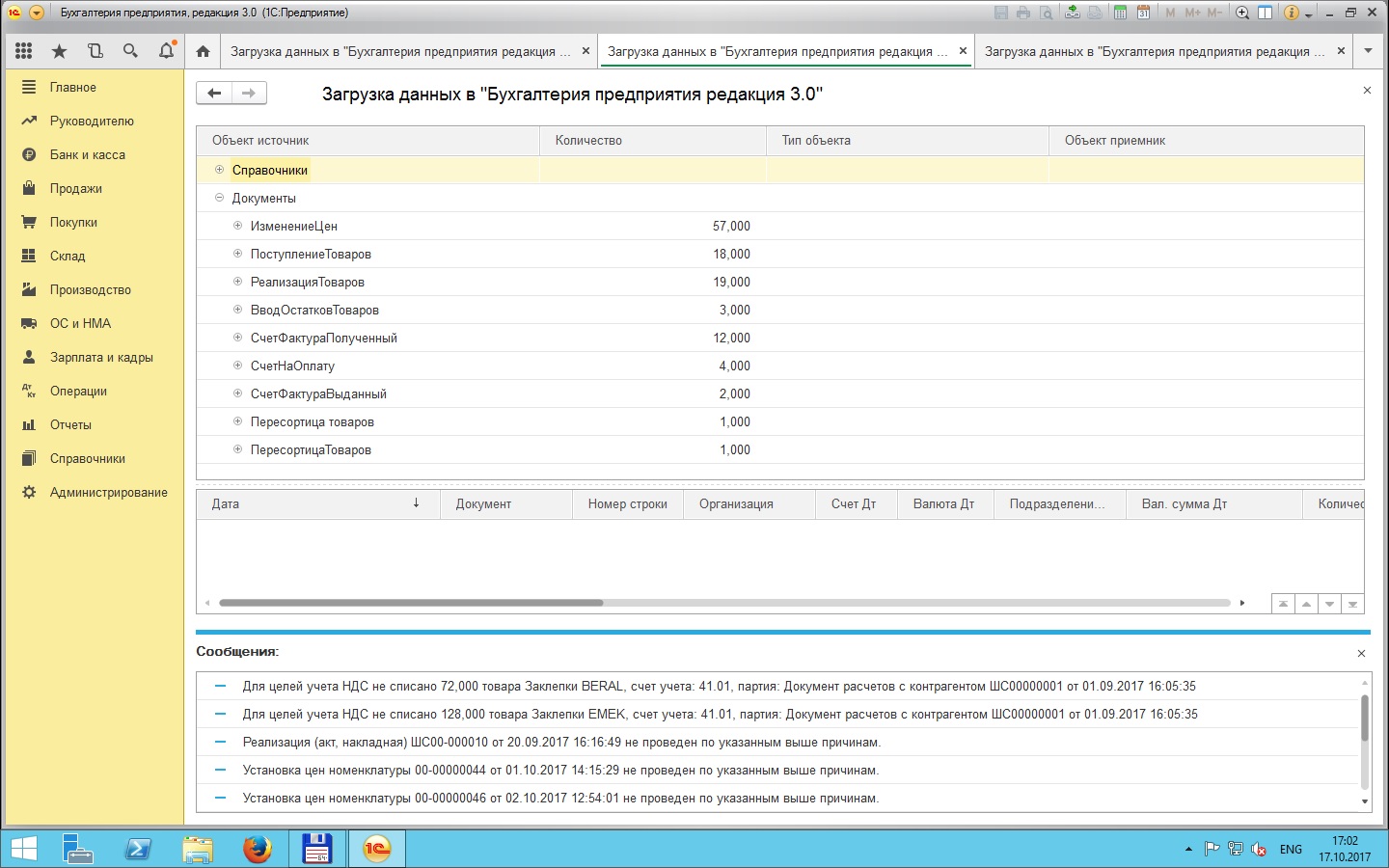The height and width of the screenshot is (868, 1389).
Task: Open notifications bell icon
Action: (x=166, y=51)
